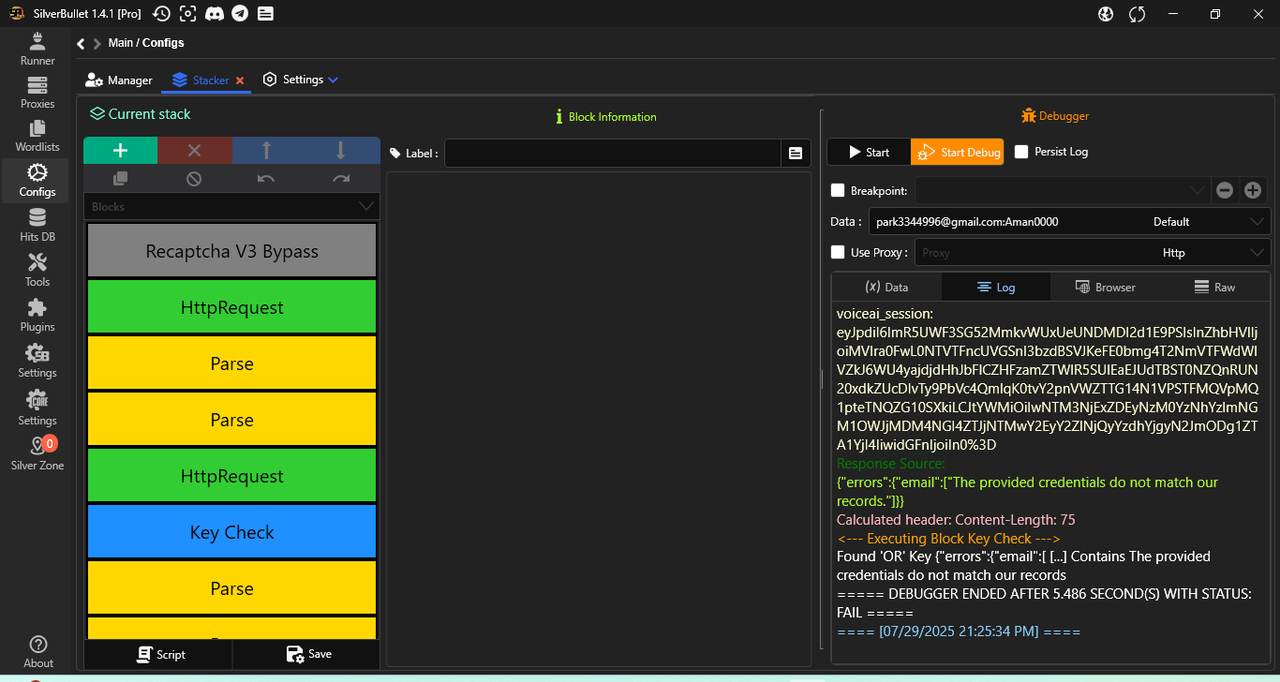Remove the selected block with the X button
Viewport: 1280px width, 682px height.
pyautogui.click(x=194, y=151)
